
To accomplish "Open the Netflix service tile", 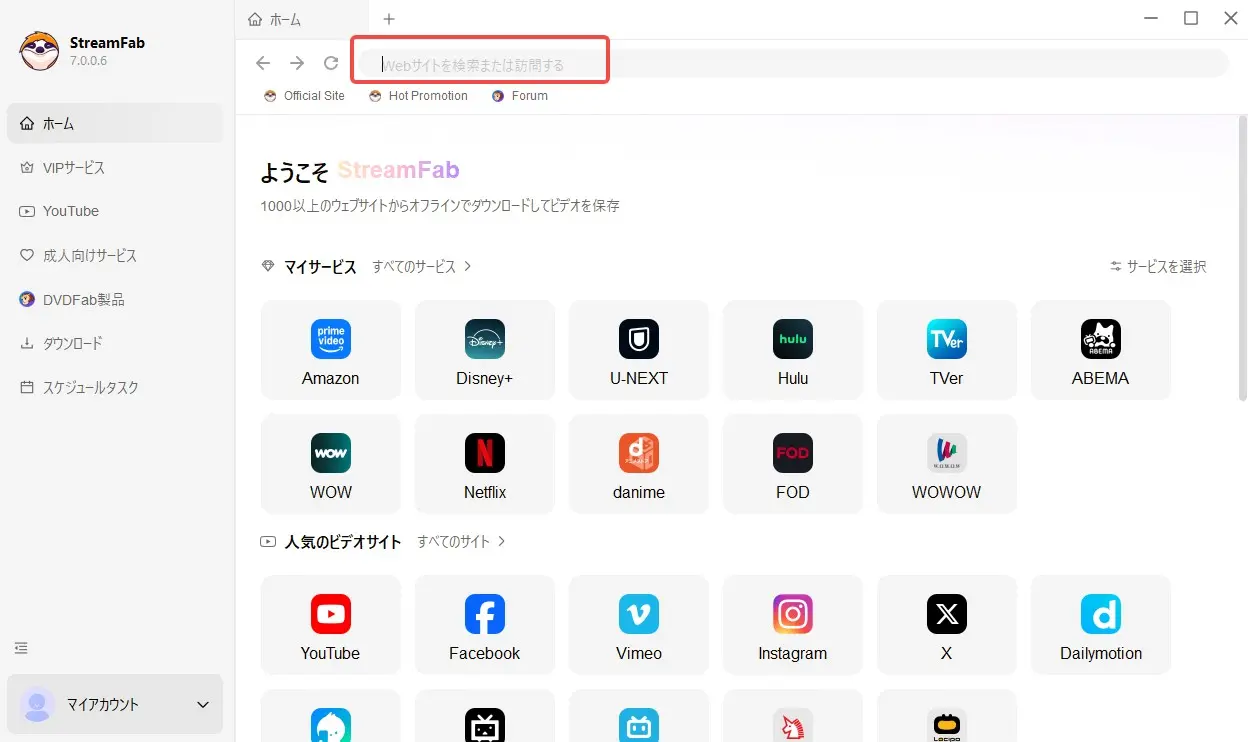I will 484,464.
